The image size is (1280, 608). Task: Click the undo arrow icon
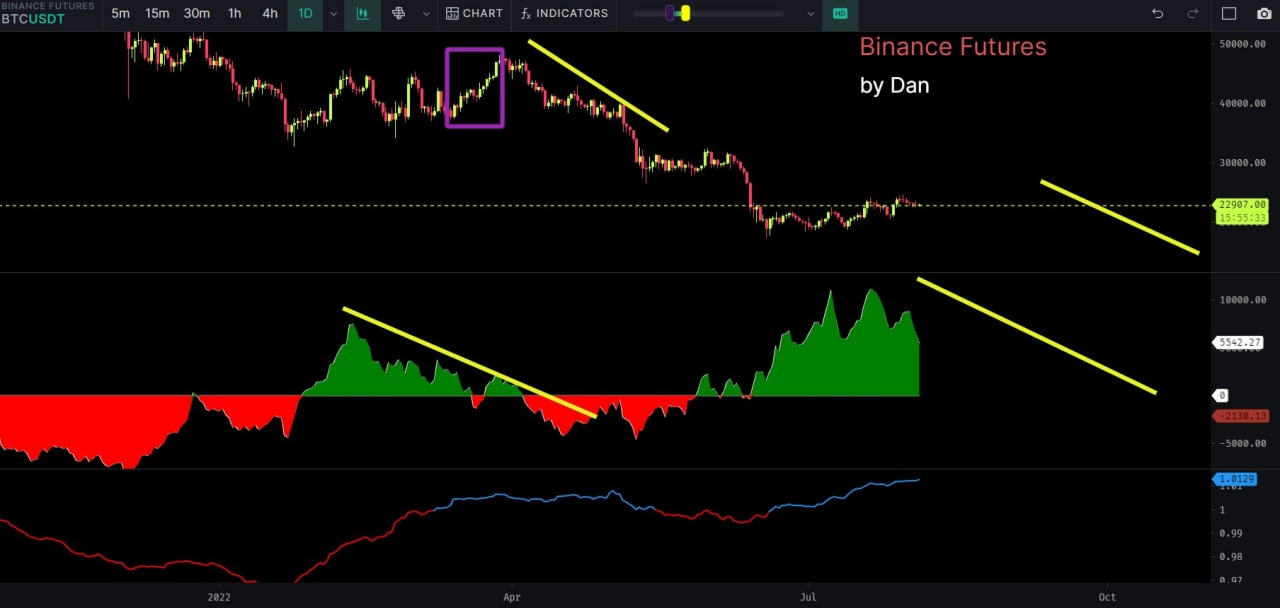(1158, 14)
